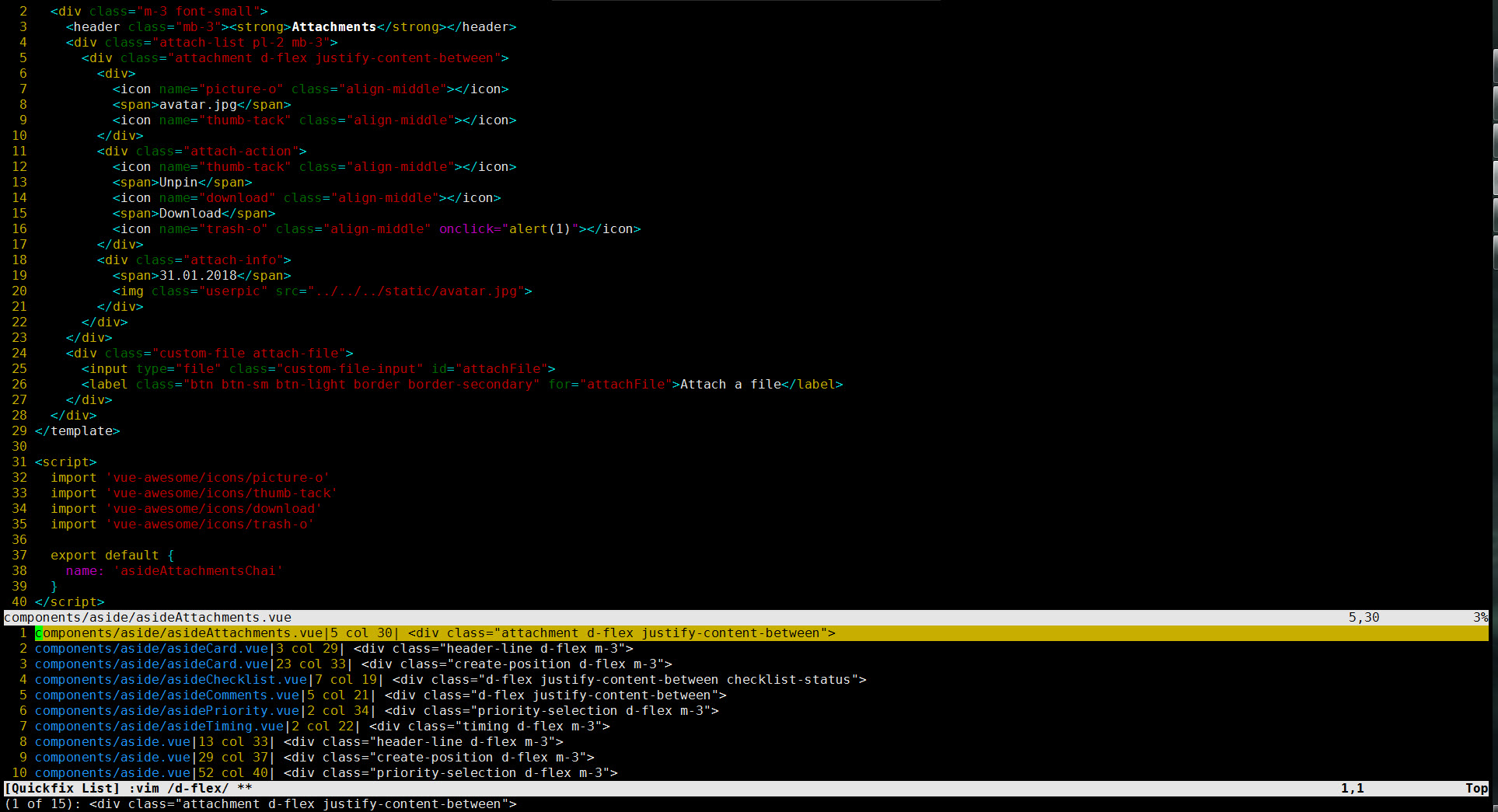
Task: Select aside.vue line 52 col 40 entry
Action: (326, 773)
